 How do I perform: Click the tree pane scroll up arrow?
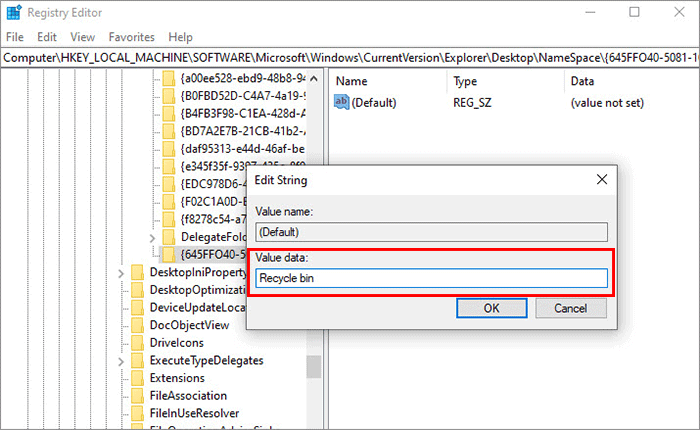(314, 79)
